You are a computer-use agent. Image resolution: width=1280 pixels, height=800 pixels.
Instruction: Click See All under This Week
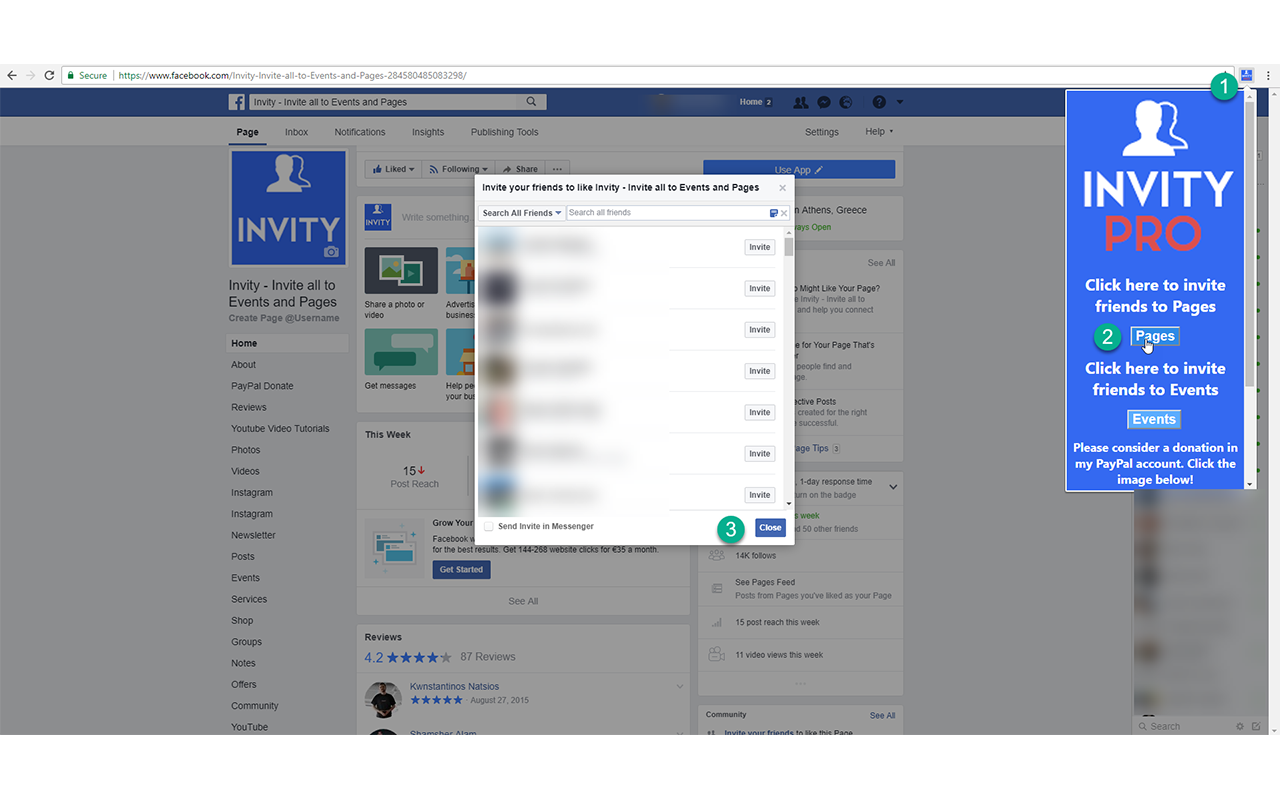[x=523, y=601]
